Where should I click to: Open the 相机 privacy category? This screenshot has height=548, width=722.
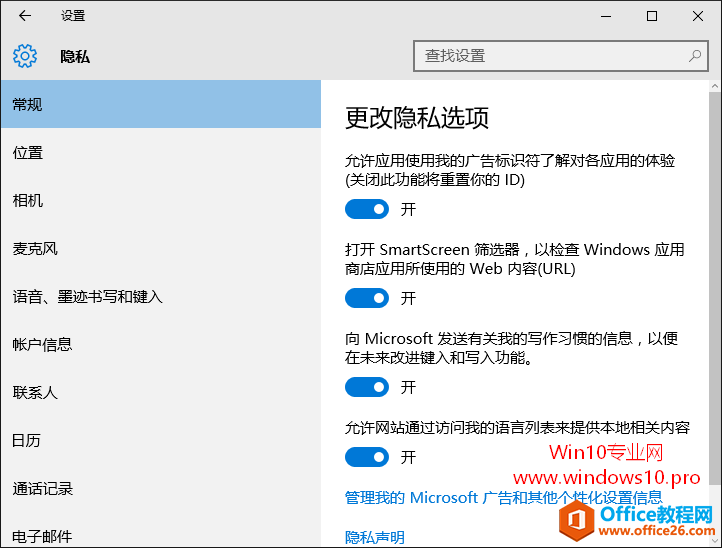[161, 200]
